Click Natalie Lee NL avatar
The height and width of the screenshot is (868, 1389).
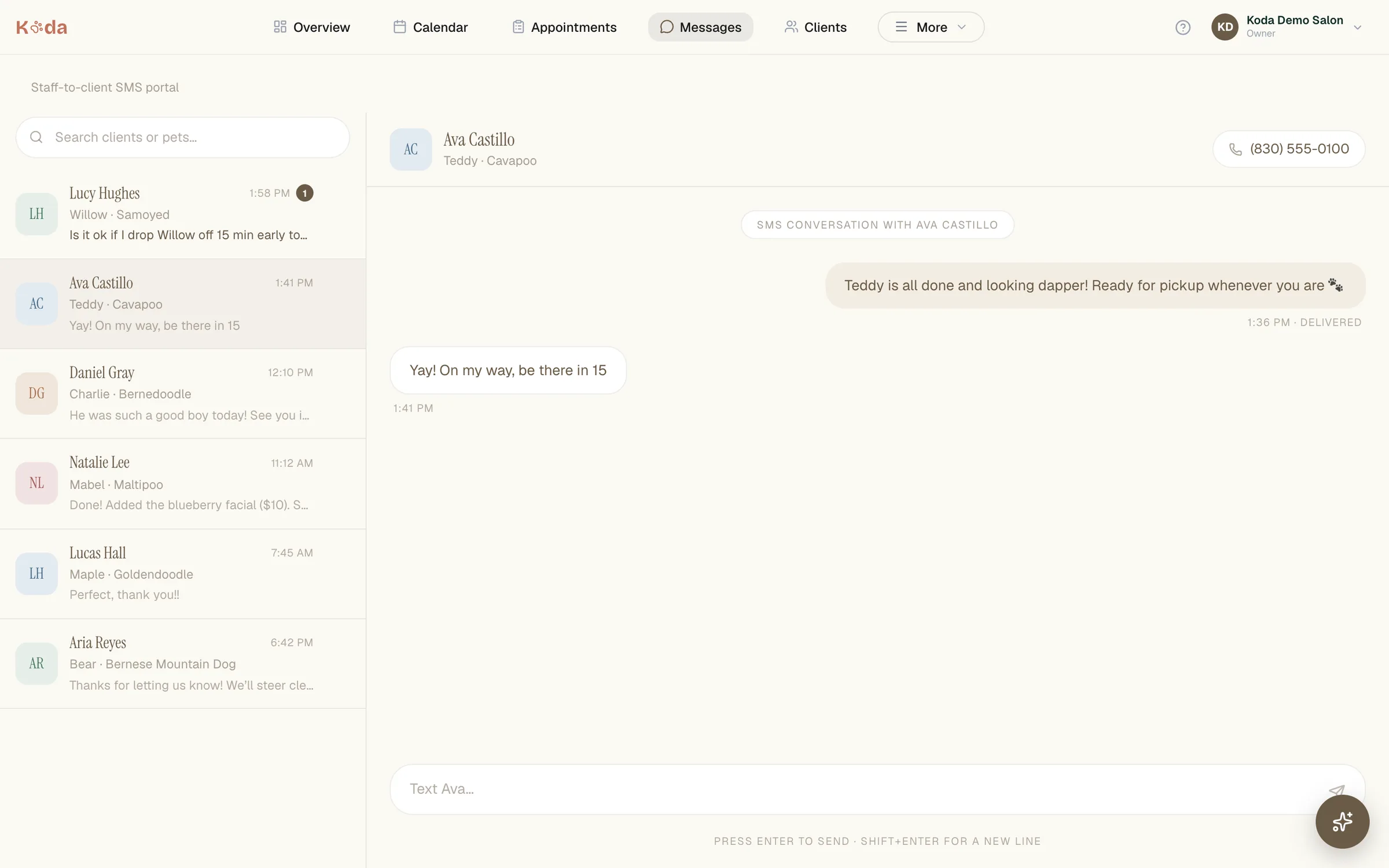pos(36,483)
